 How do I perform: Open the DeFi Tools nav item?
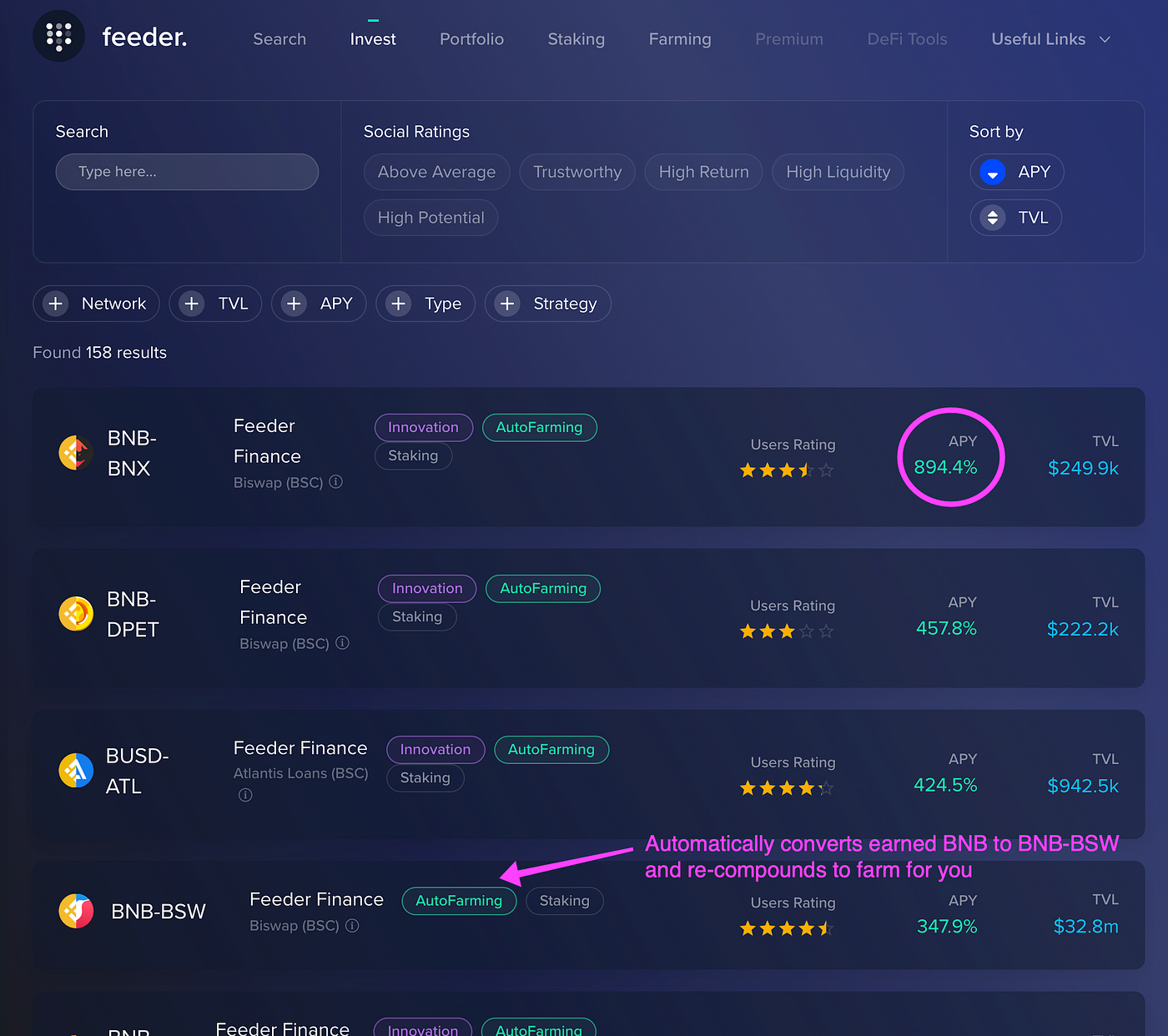tap(907, 39)
